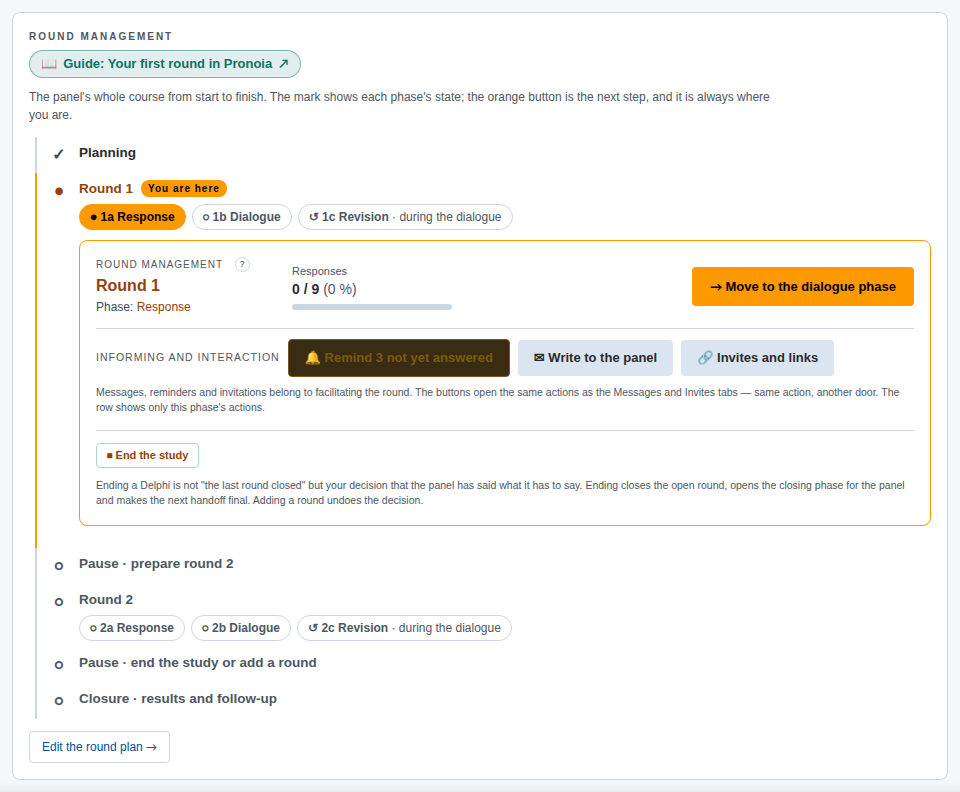The width and height of the screenshot is (960, 792).
Task: Click the question mark help icon
Action: point(242,264)
